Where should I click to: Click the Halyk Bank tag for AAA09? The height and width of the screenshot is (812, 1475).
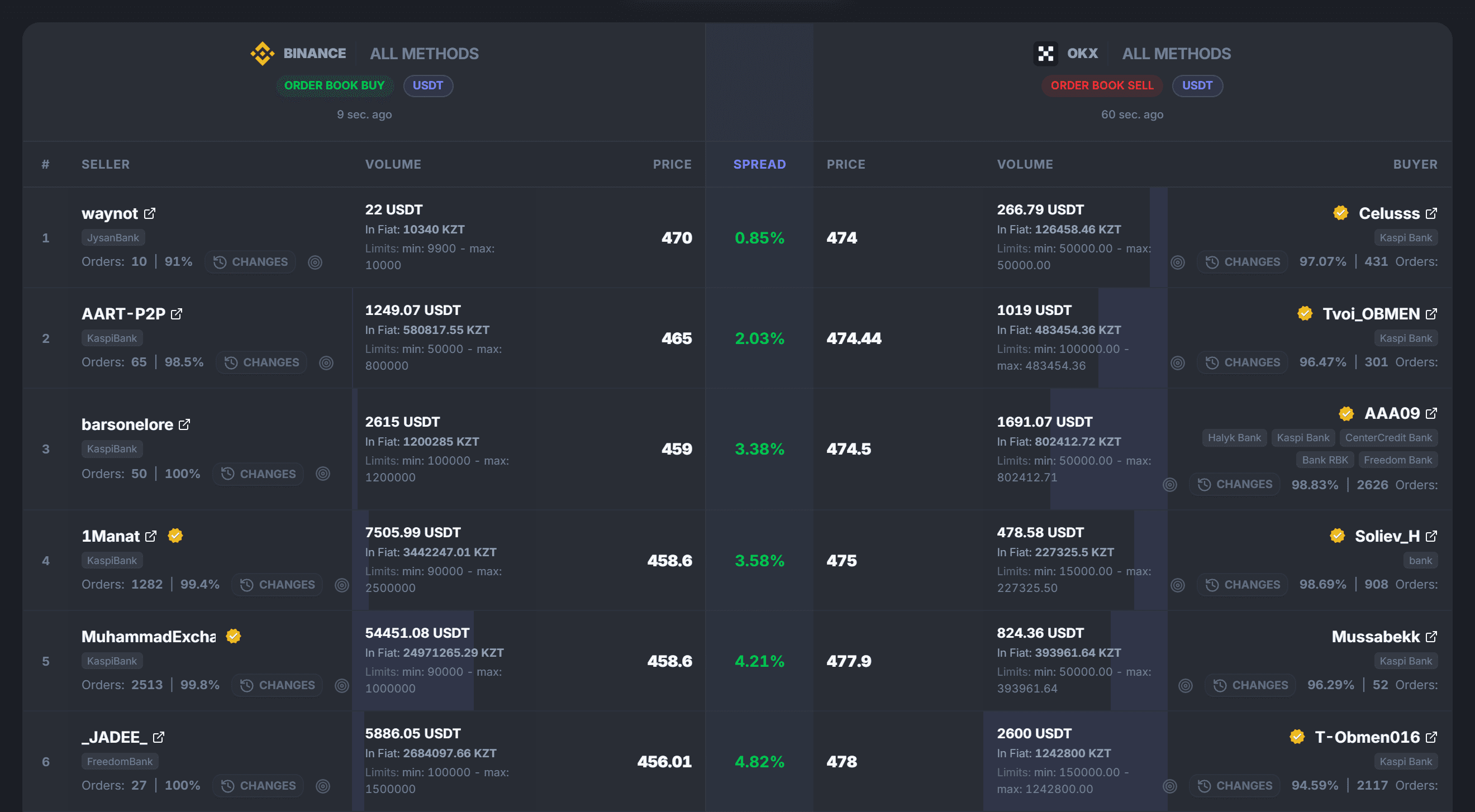pyautogui.click(x=1234, y=438)
